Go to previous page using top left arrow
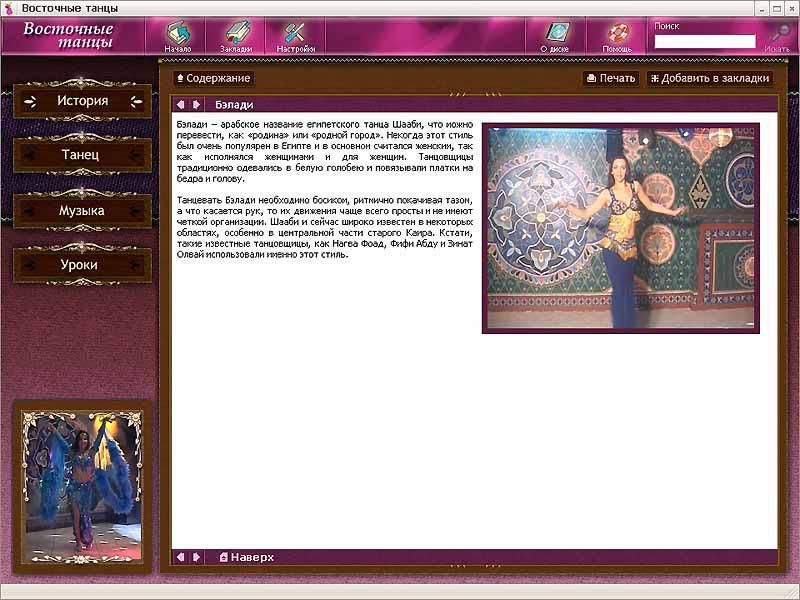Image resolution: width=800 pixels, height=600 pixels. pos(180,104)
